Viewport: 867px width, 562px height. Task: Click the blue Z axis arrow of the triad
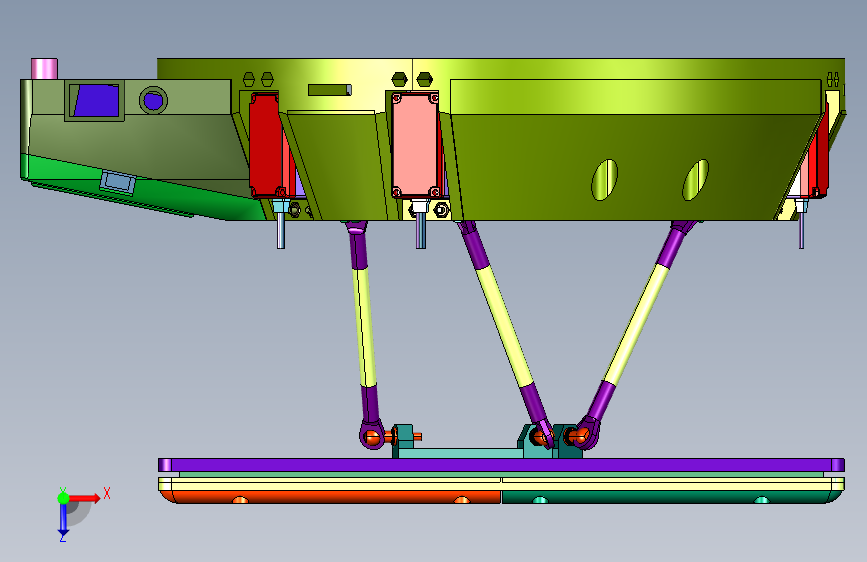pyautogui.click(x=63, y=519)
